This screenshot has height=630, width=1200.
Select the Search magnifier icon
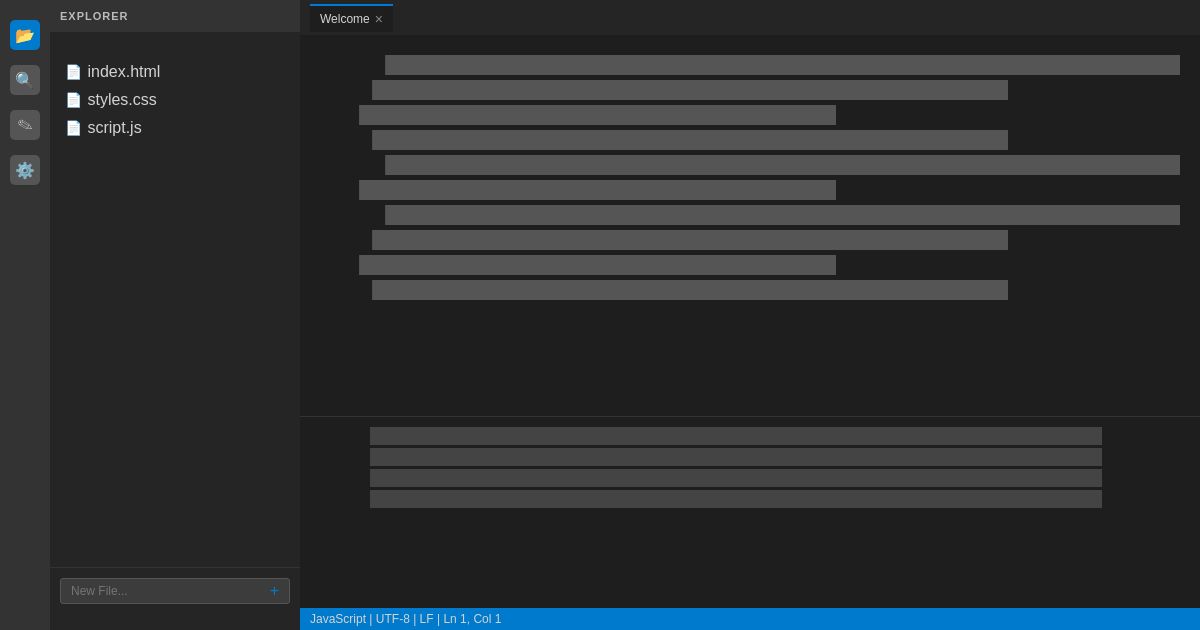25,80
